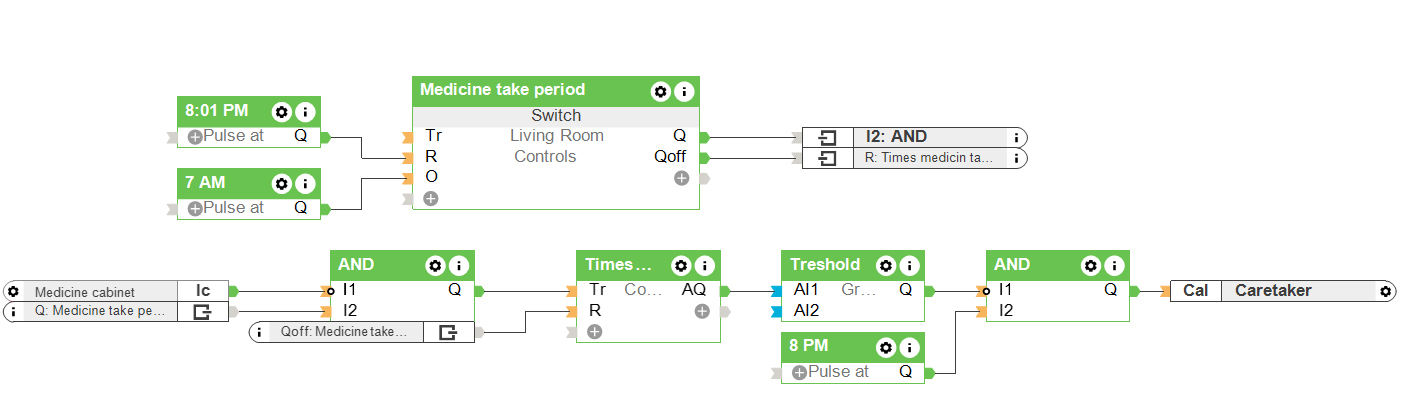Image resolution: width=1410 pixels, height=415 pixels.
Task: Open settings gear on 8 PM block
Action: [x=886, y=347]
